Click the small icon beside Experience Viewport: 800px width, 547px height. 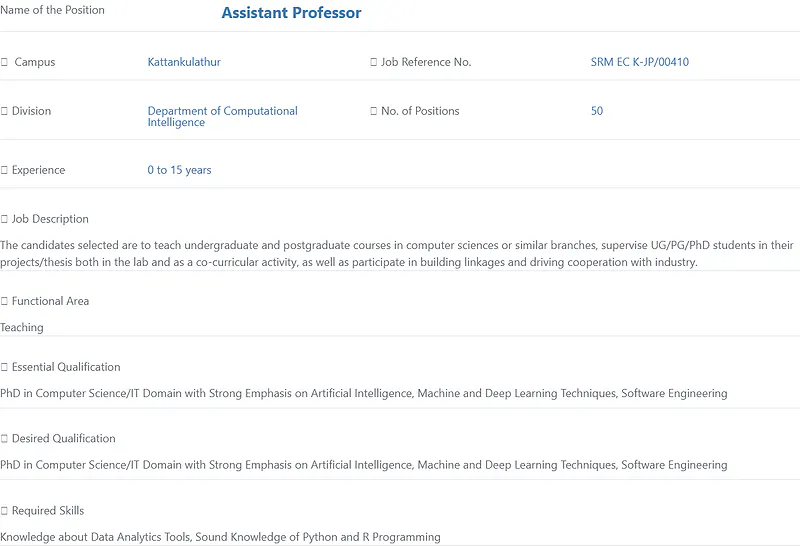tap(4, 170)
